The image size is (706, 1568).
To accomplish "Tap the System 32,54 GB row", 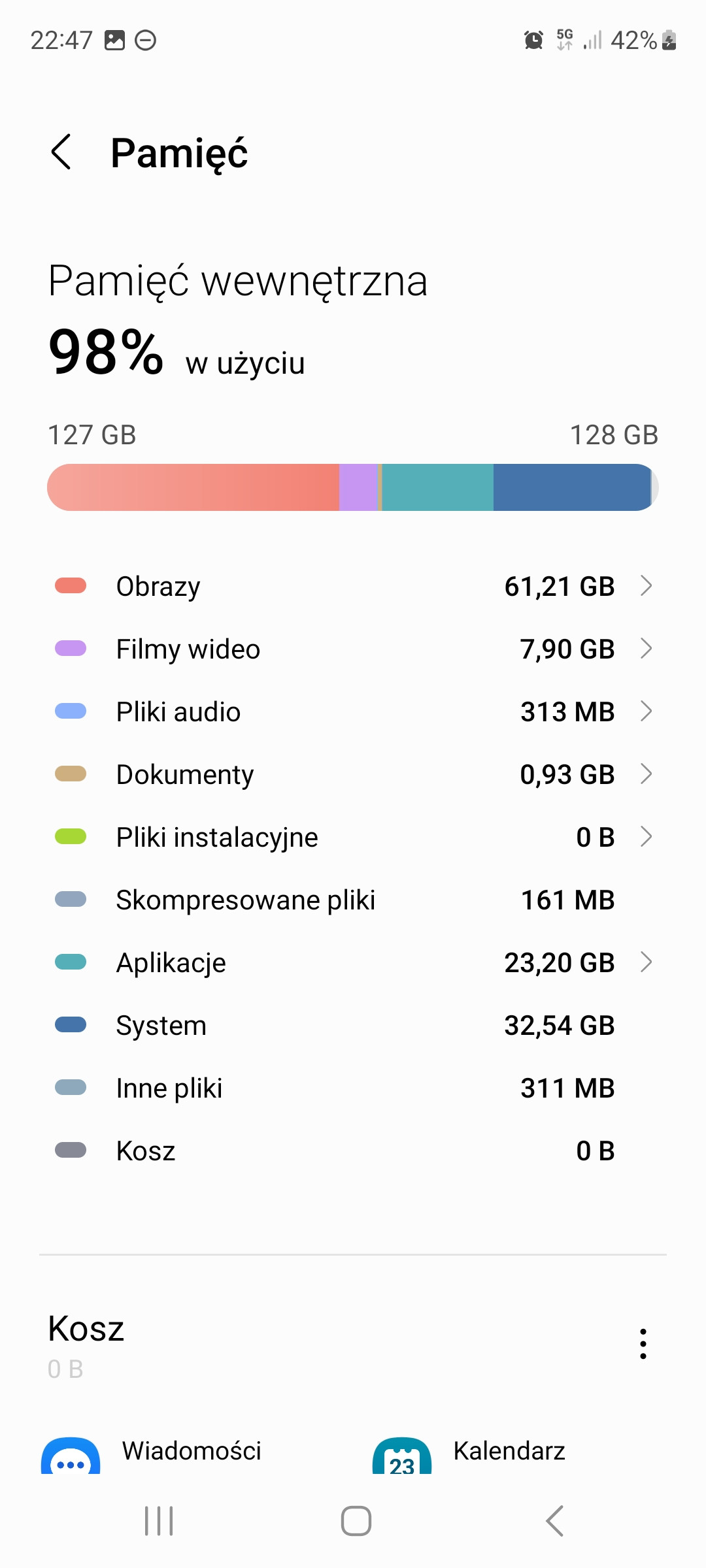I will click(x=353, y=1025).
